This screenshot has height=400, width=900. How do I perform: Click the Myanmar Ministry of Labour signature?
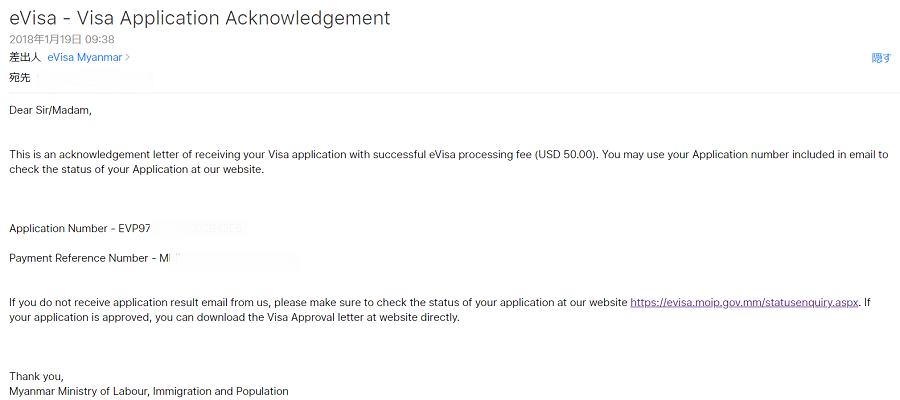coord(149,391)
